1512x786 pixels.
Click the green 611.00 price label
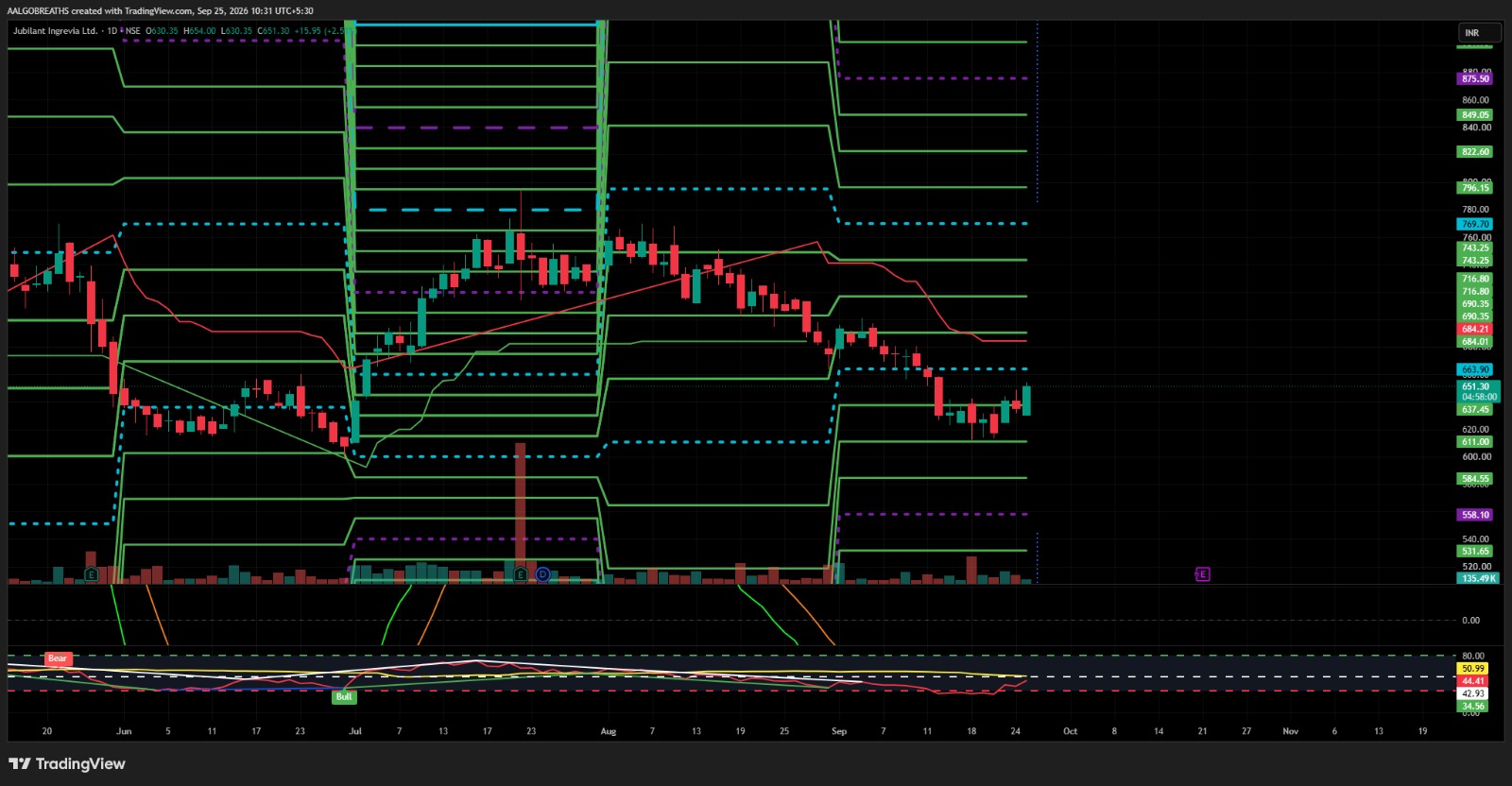pyautogui.click(x=1475, y=442)
